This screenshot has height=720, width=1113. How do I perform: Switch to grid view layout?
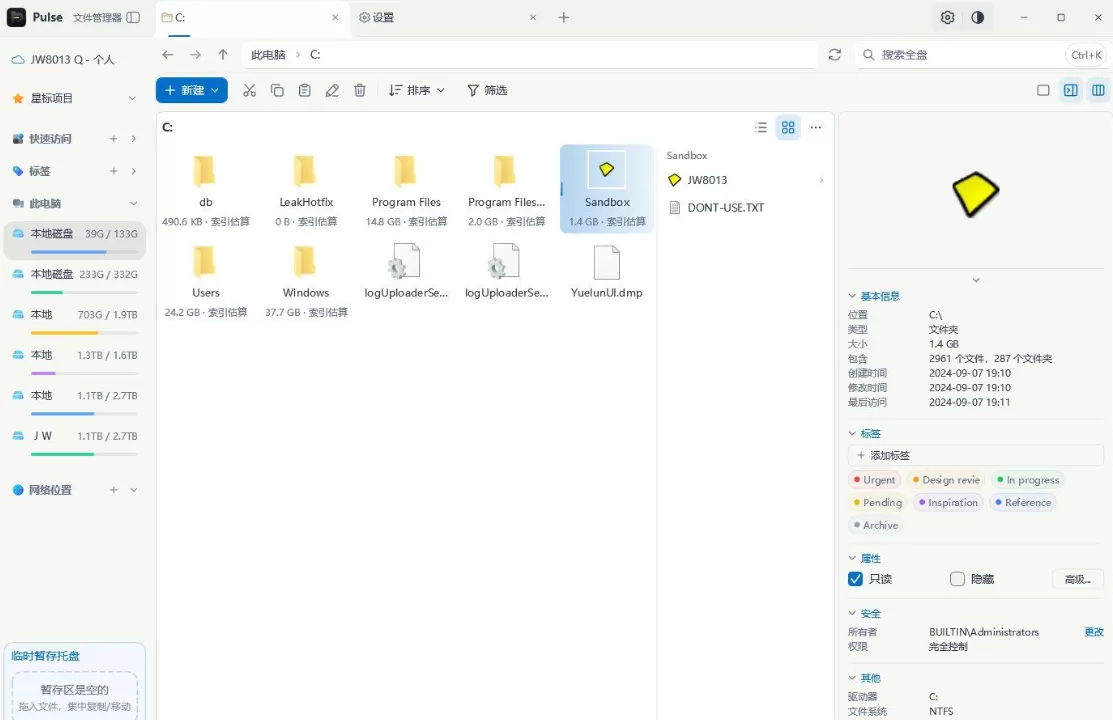(788, 127)
